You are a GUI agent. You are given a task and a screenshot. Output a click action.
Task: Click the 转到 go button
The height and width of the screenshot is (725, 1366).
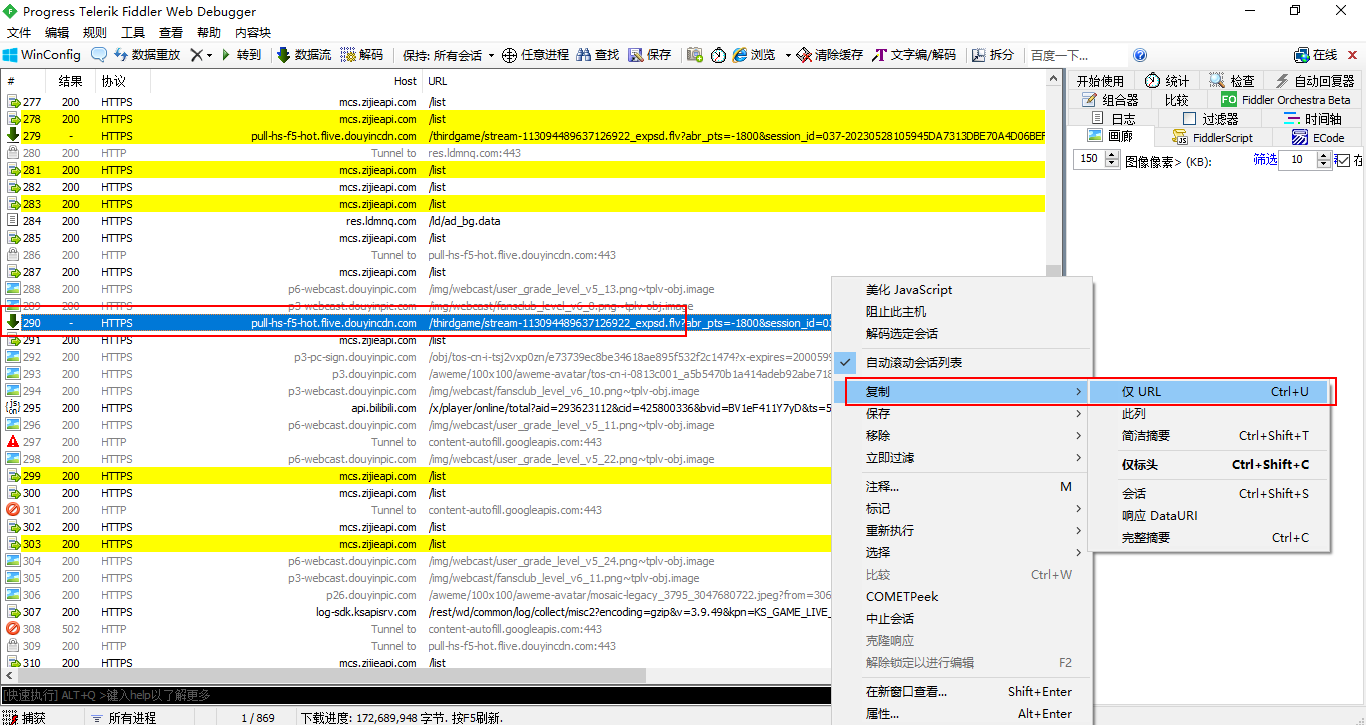tap(240, 55)
